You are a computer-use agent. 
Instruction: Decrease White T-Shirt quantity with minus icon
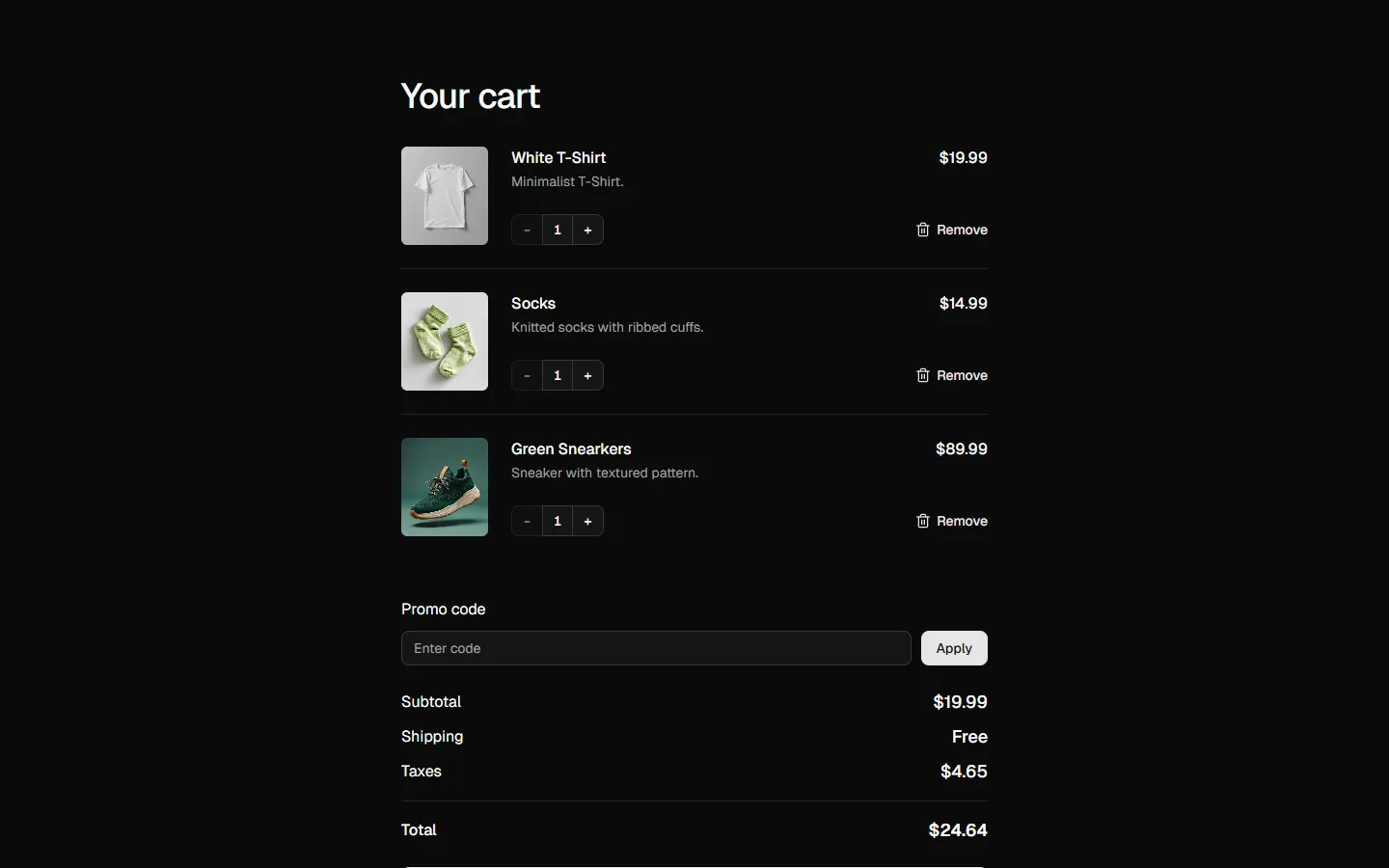click(527, 230)
